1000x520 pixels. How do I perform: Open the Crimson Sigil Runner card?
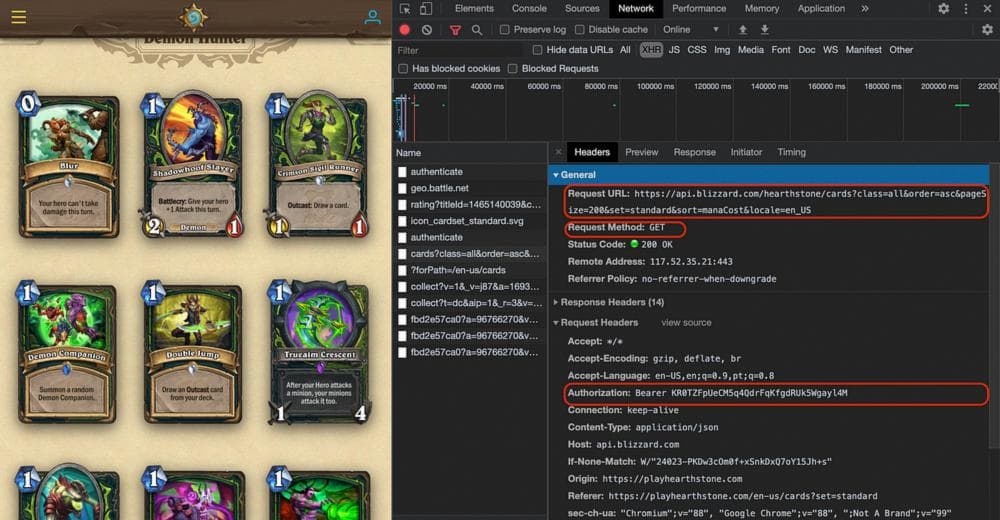click(318, 165)
